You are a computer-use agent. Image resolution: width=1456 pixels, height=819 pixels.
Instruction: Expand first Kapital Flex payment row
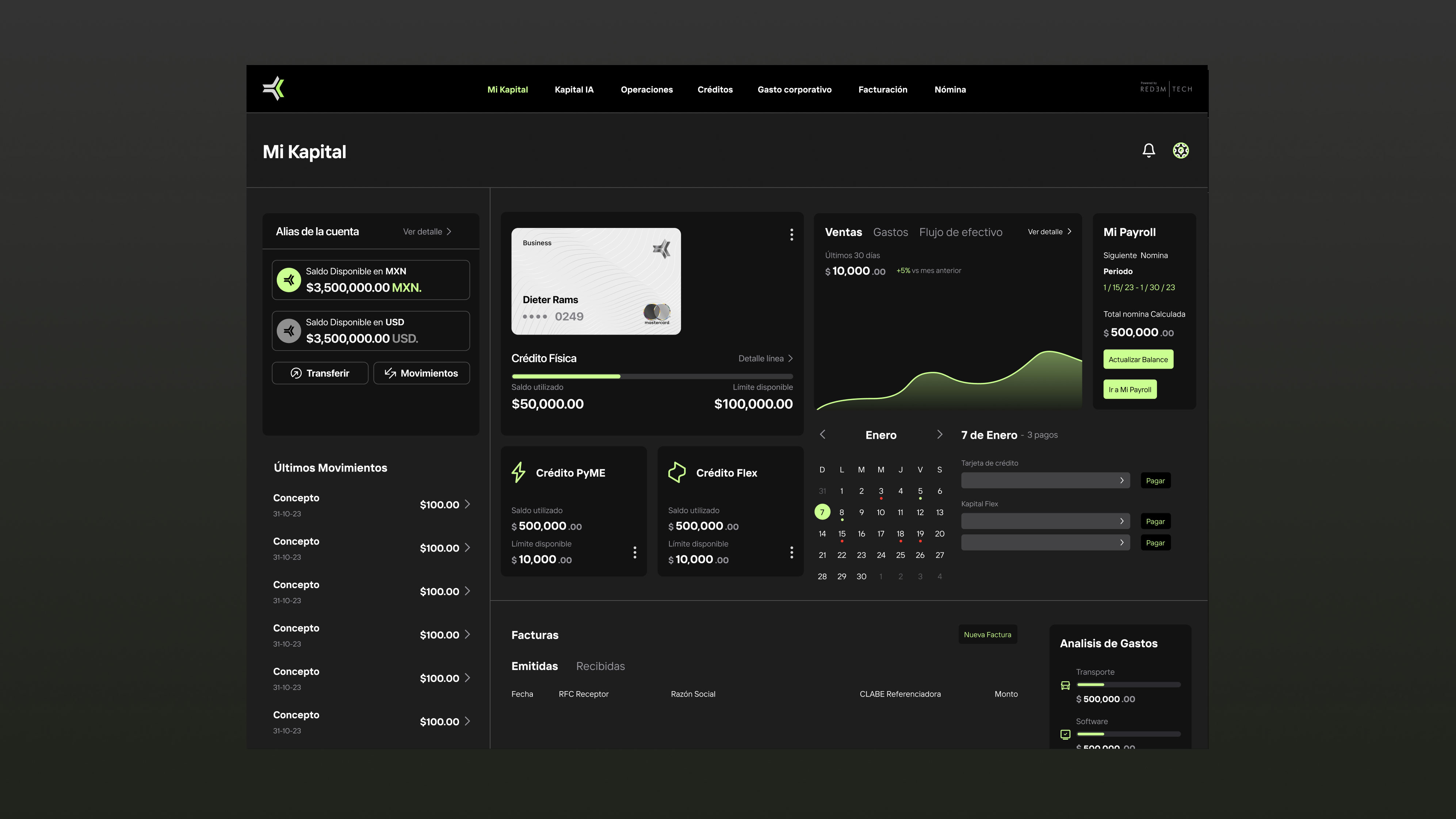pyautogui.click(x=1045, y=521)
